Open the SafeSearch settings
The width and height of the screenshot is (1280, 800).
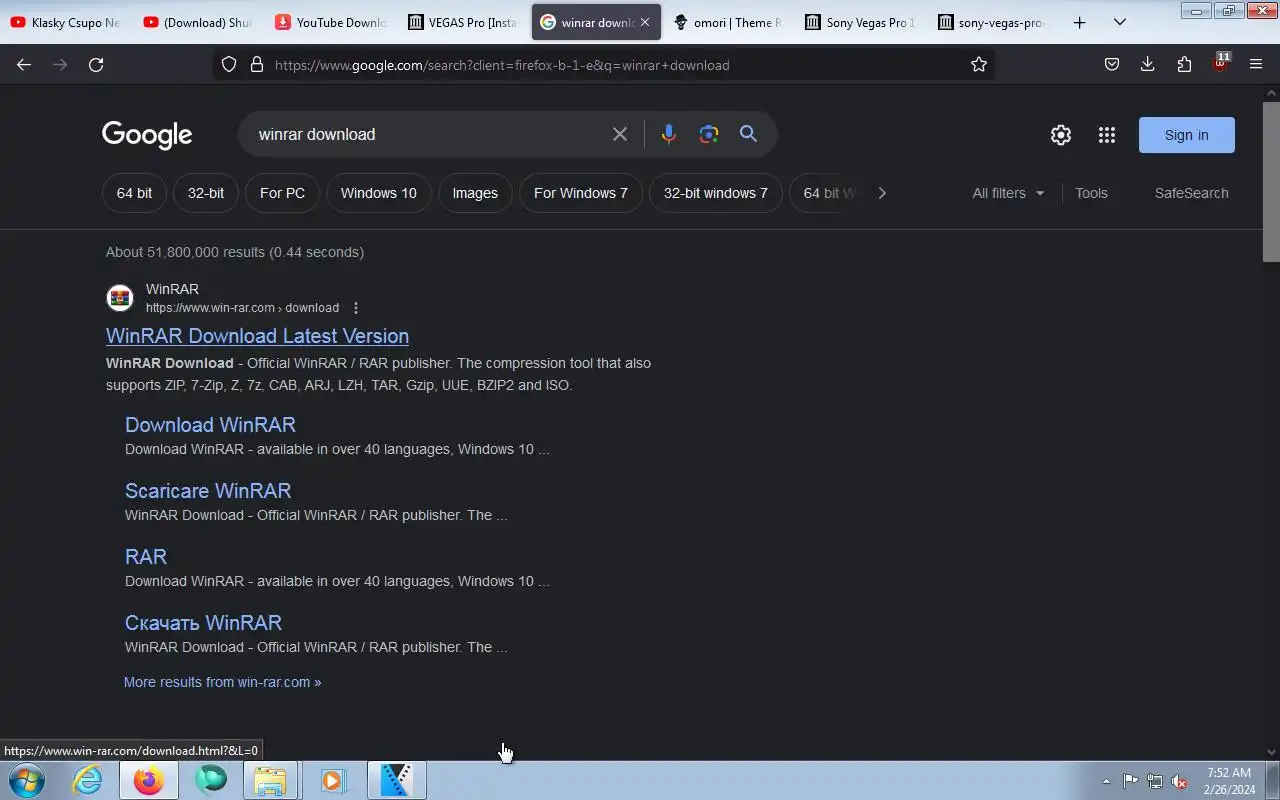pos(1191,193)
